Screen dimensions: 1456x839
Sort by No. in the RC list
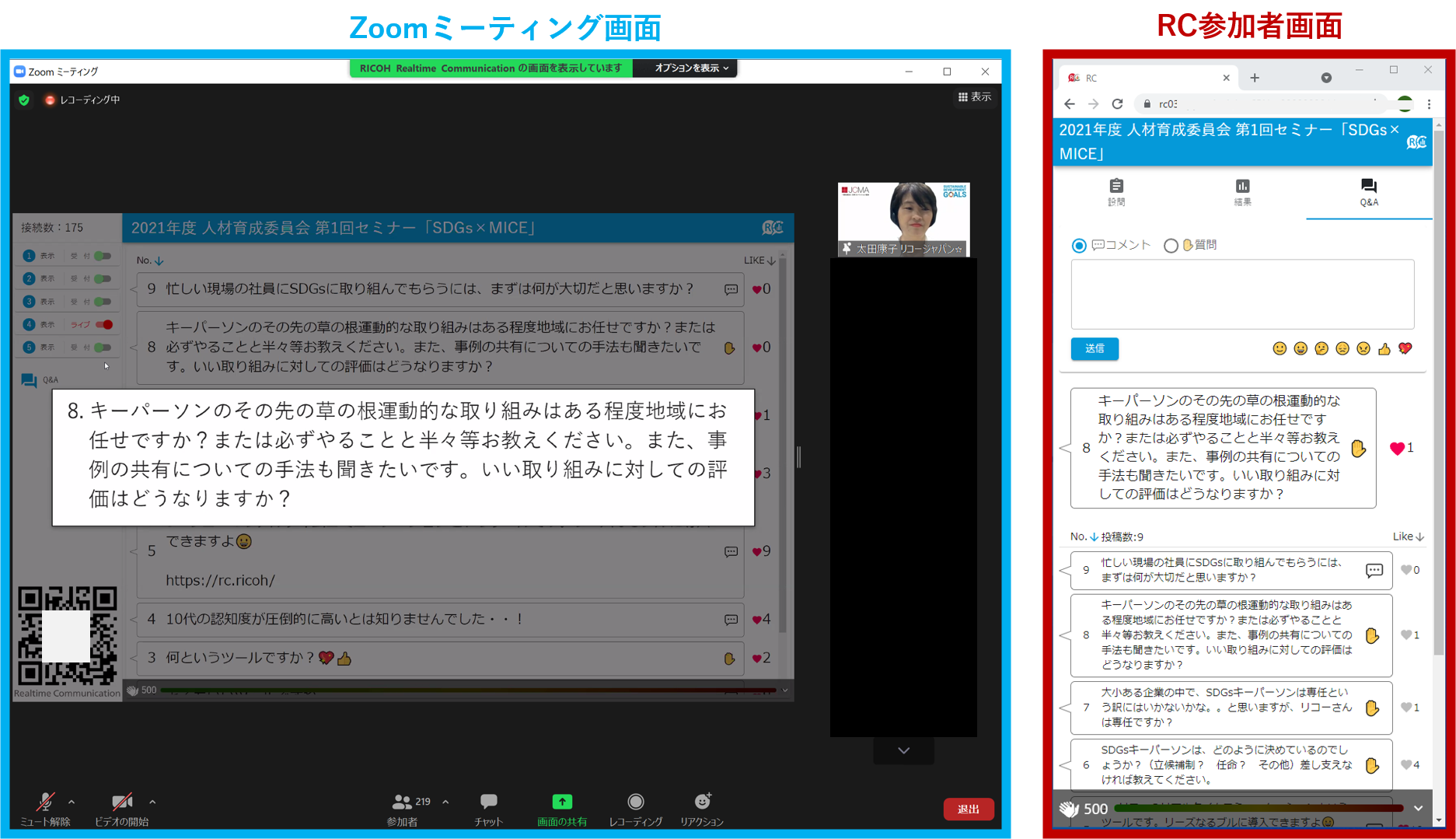(x=1084, y=537)
